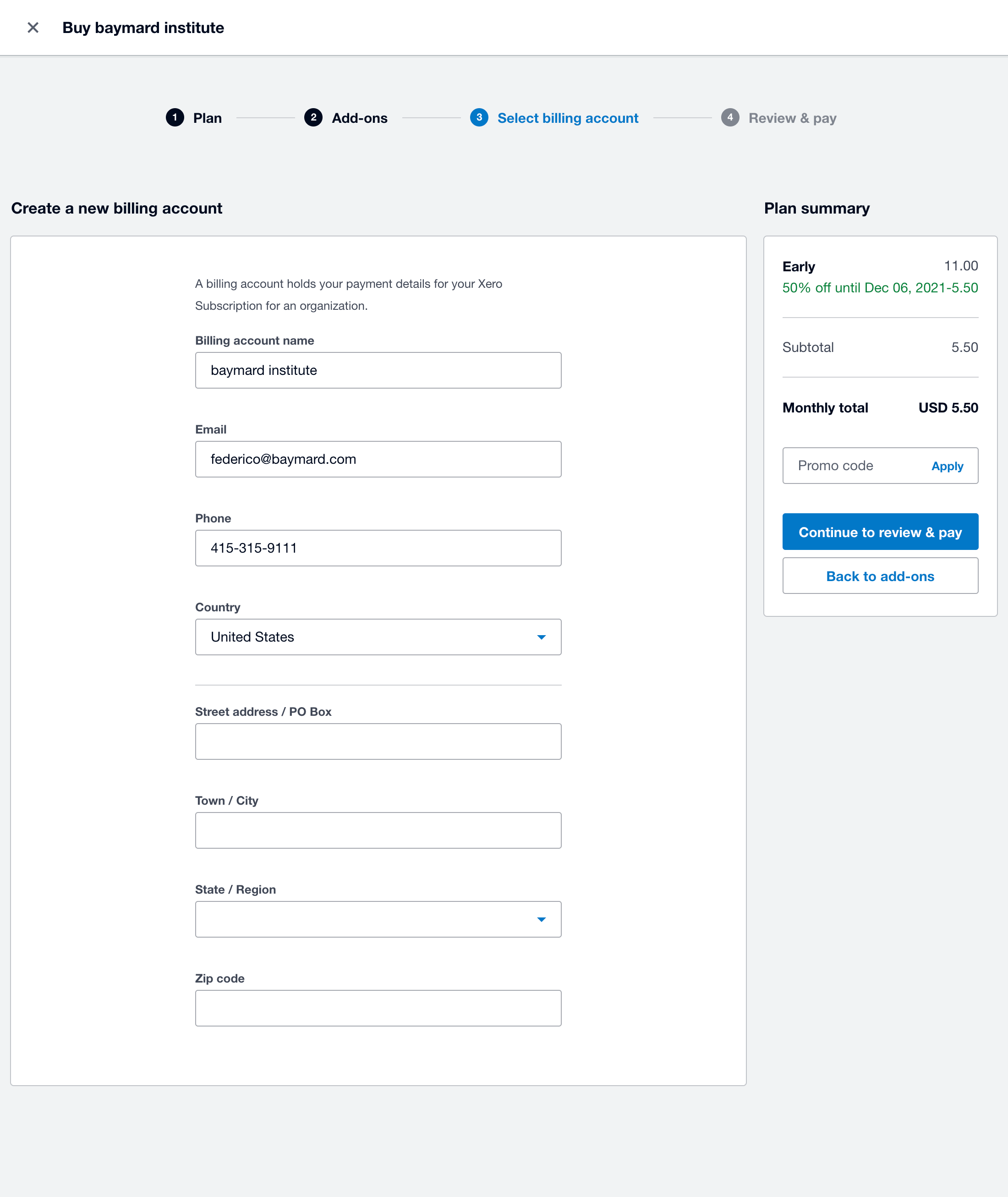This screenshot has width=1008, height=1197.
Task: Click the step 2 Add-ons circle icon
Action: [314, 118]
